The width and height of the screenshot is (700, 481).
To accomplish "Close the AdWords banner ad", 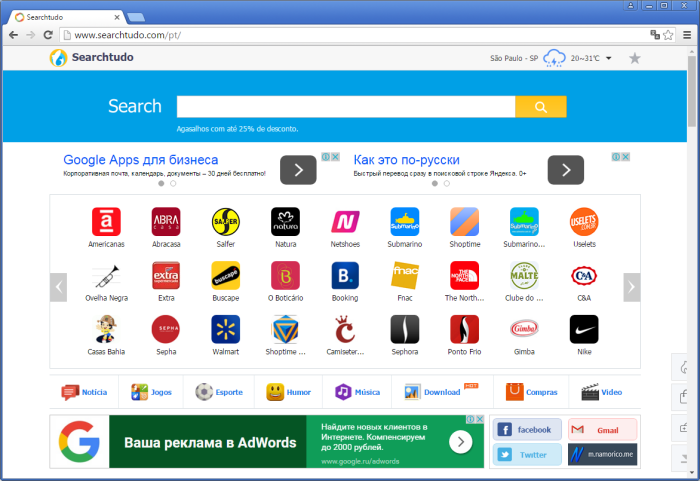I will click(x=479, y=419).
